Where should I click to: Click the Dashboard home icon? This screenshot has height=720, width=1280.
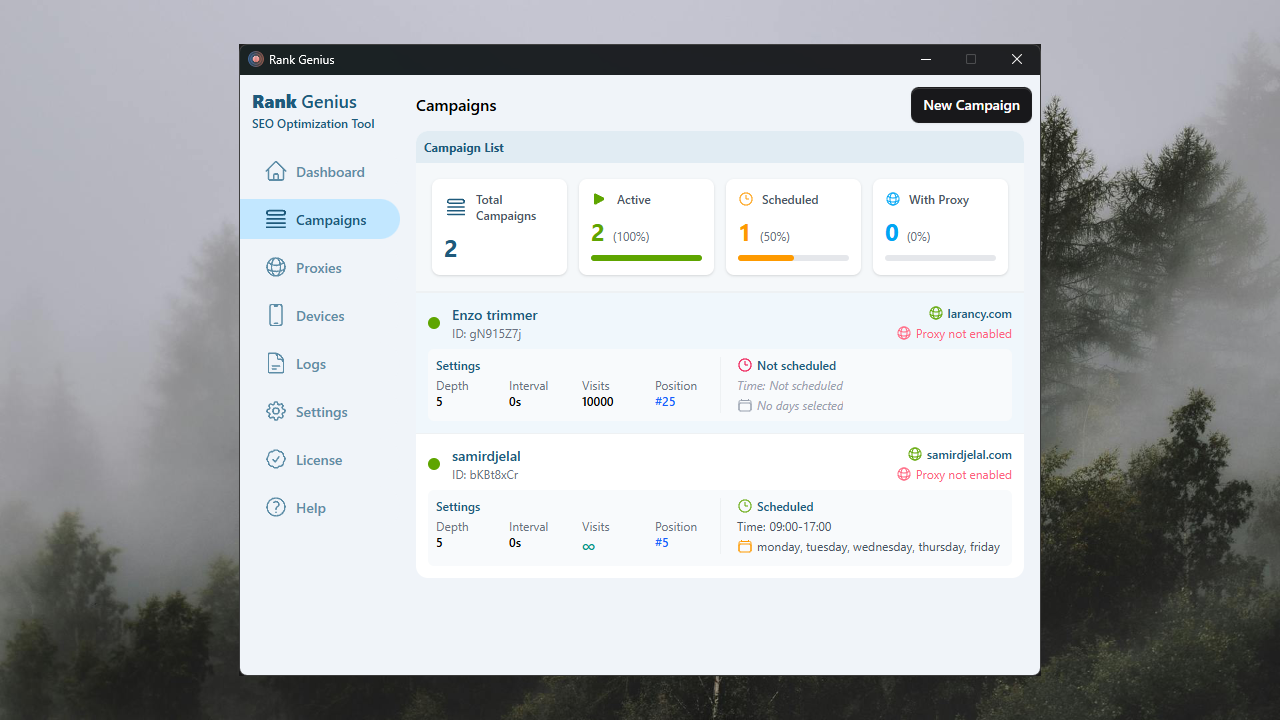click(276, 172)
